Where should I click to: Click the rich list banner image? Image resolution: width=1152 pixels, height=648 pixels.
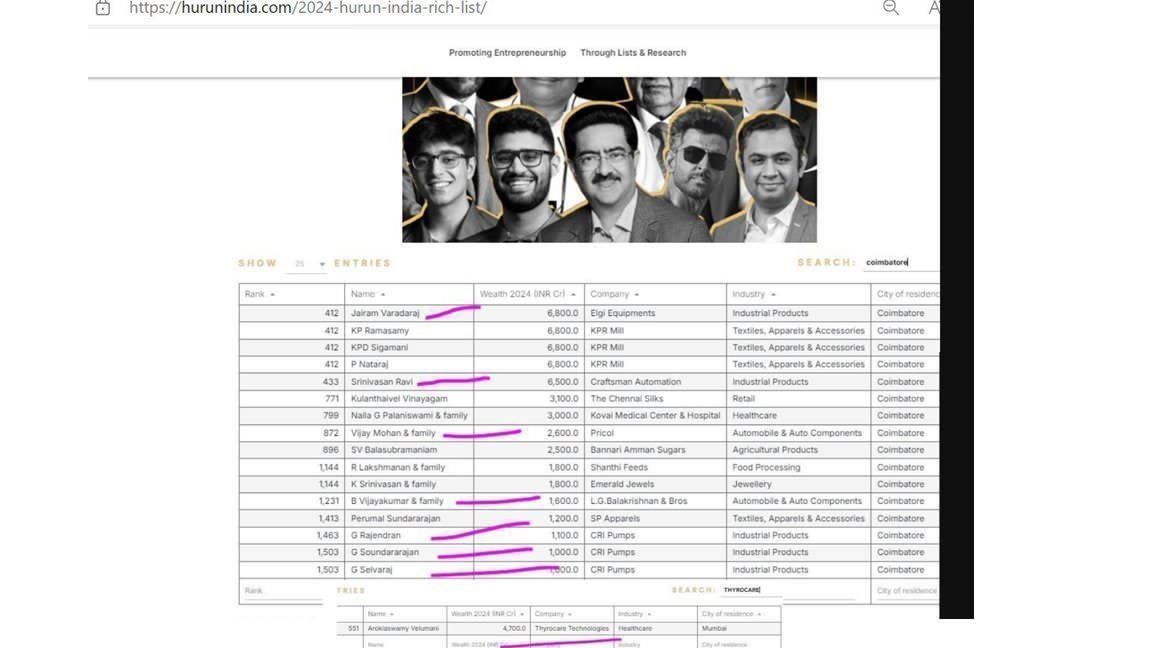pos(609,159)
